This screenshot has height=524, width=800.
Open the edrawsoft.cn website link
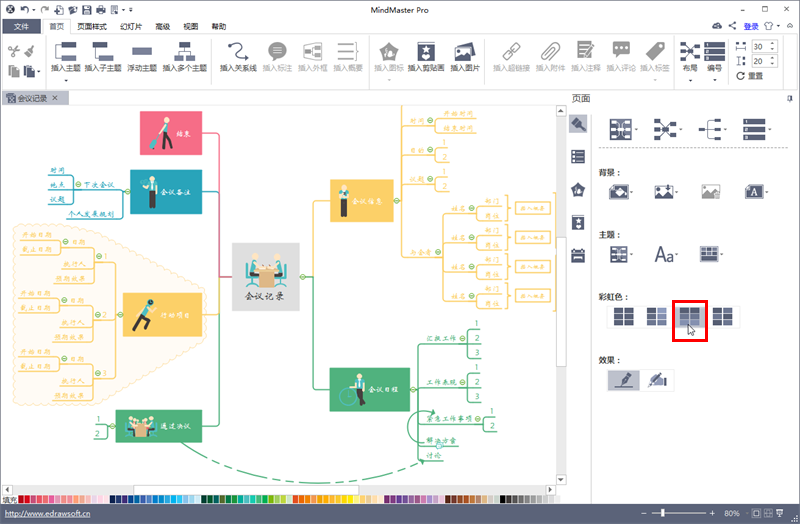pyautogui.click(x=47, y=514)
